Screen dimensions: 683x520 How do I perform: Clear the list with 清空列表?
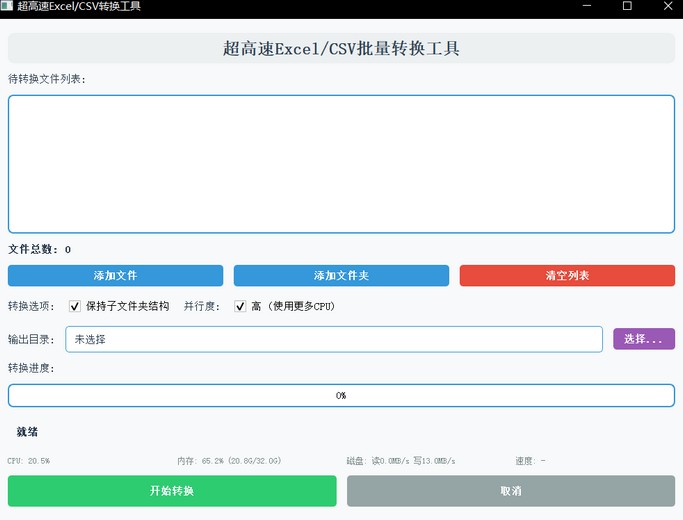567,275
